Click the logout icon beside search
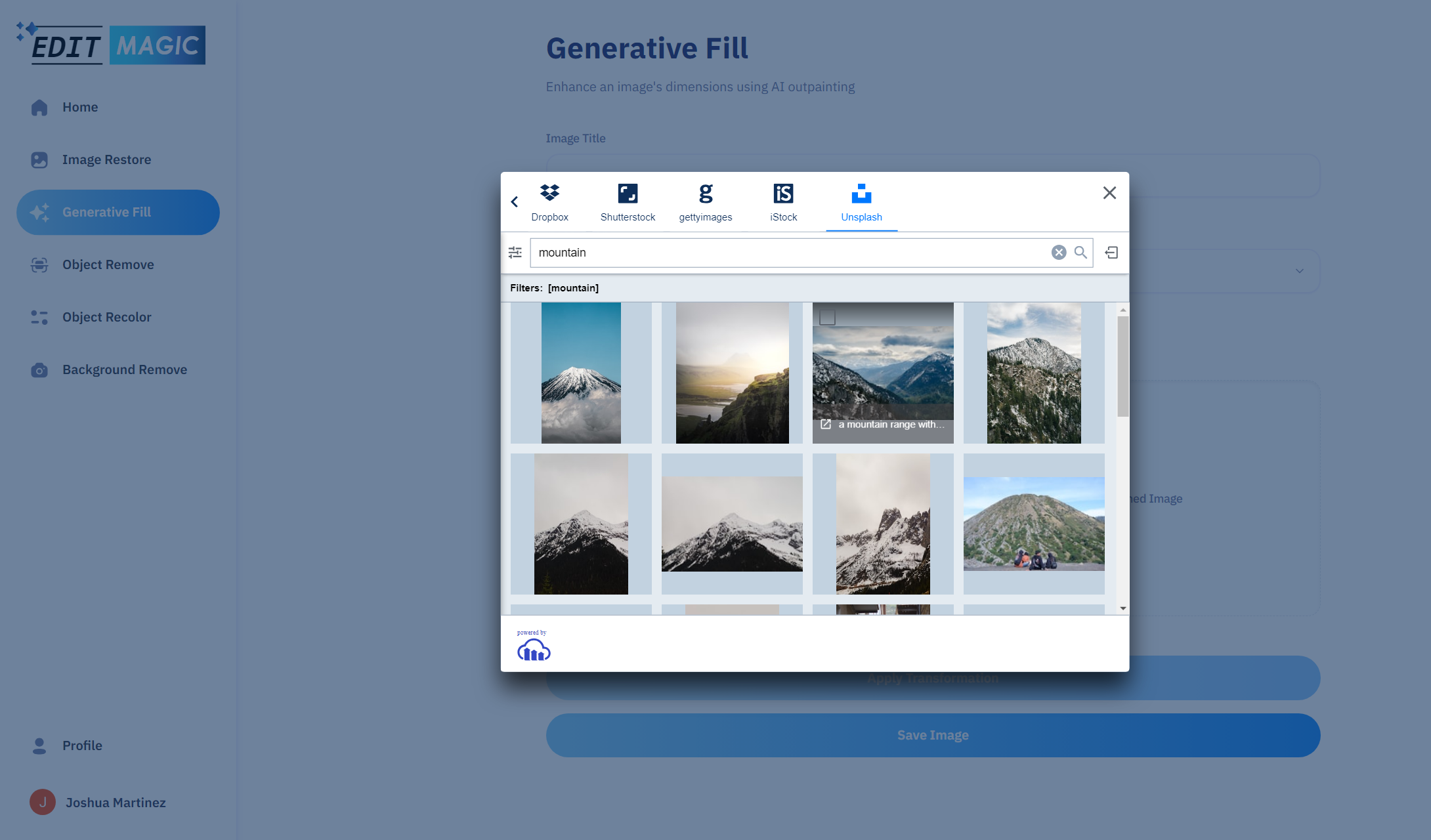The image size is (1431, 840). pos(1111,253)
